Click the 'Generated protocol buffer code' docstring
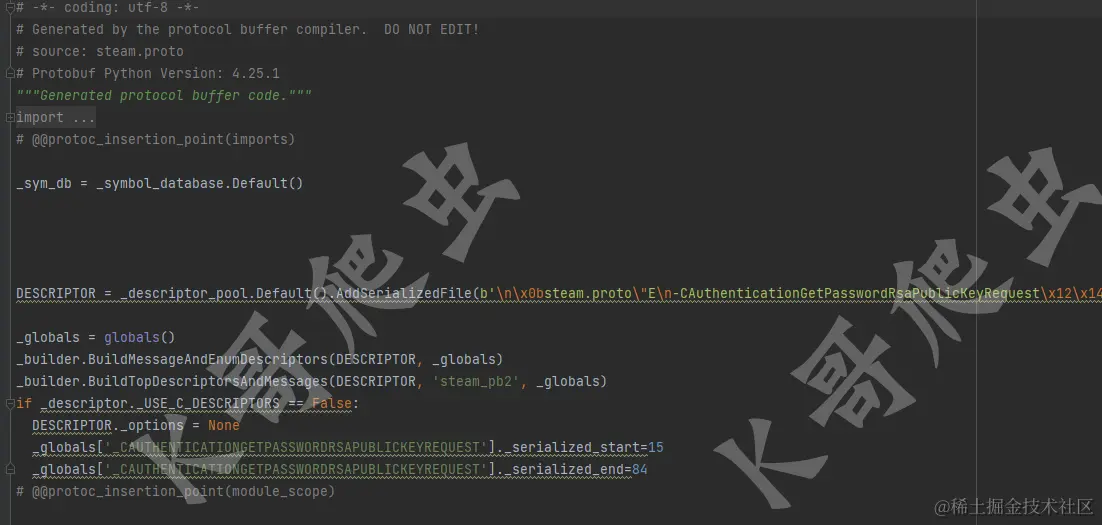Screen dimensions: 1102x525 point(164,96)
